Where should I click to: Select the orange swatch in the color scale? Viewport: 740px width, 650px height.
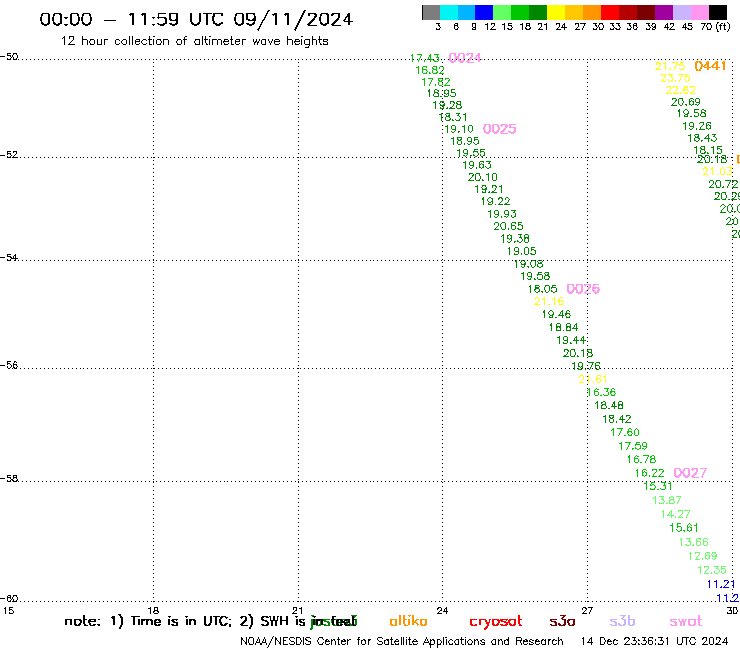coord(592,12)
